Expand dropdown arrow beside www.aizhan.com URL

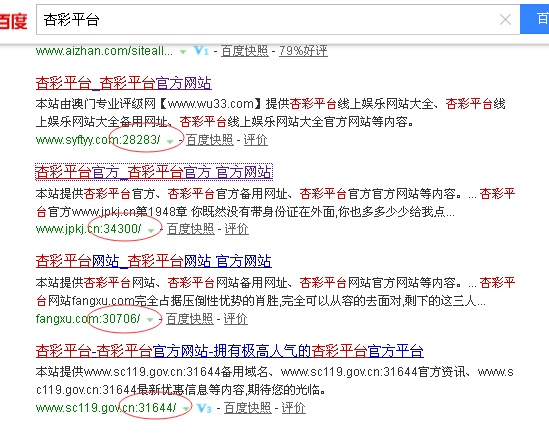pyautogui.click(x=182, y=52)
